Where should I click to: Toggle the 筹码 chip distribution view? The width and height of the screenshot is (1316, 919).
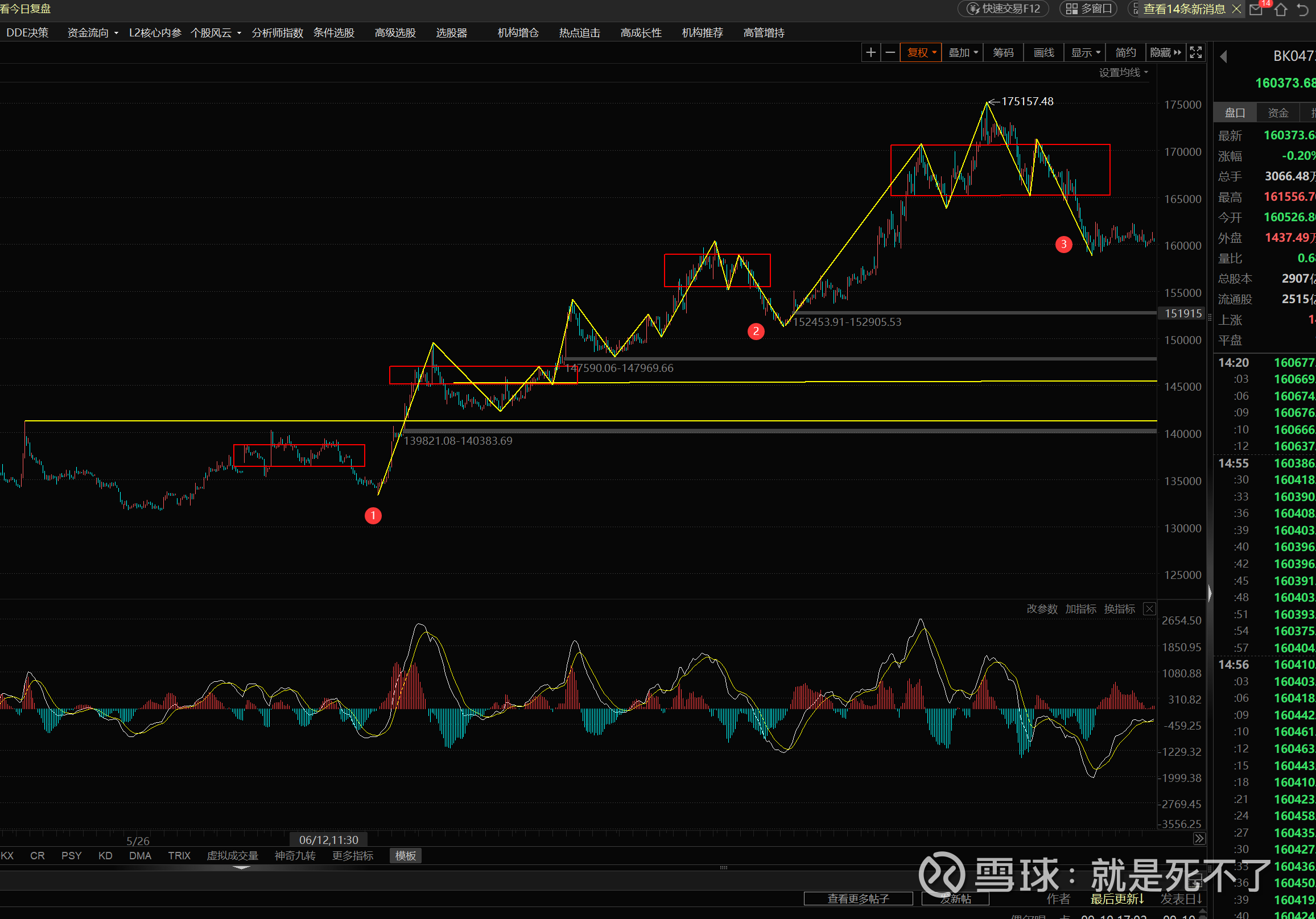point(1003,53)
